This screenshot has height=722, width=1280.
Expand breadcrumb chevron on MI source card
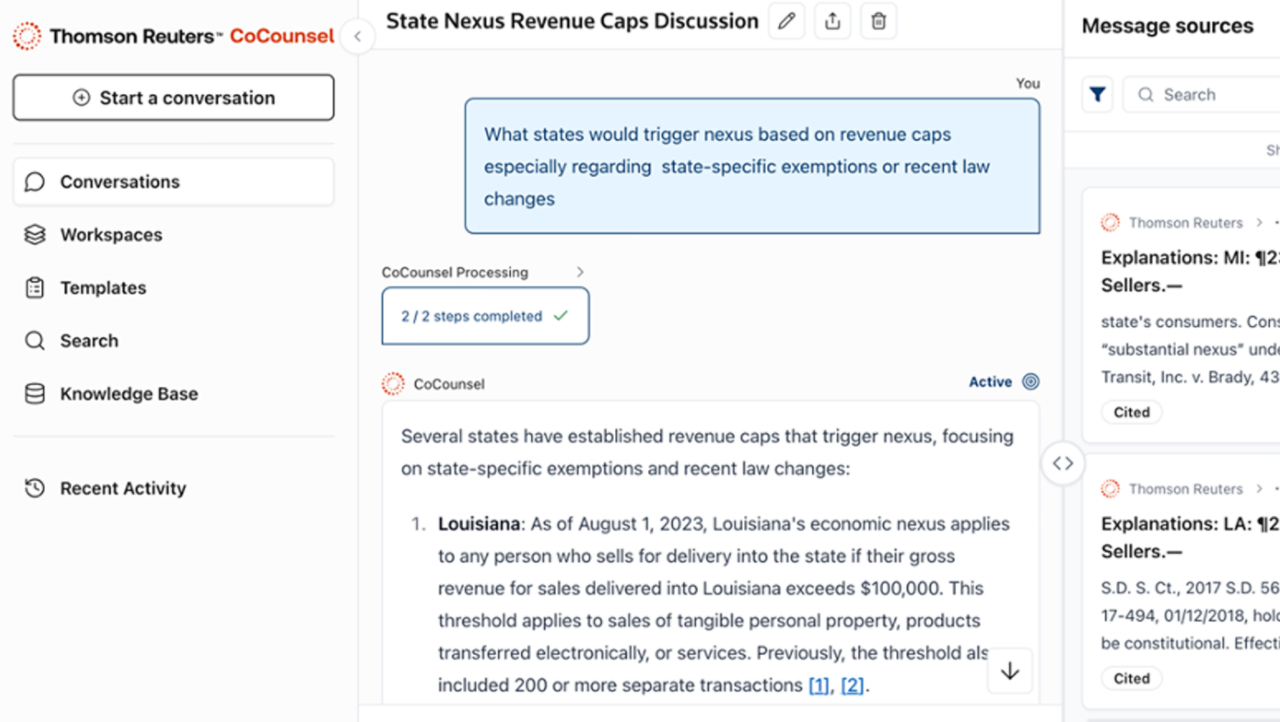1260,222
